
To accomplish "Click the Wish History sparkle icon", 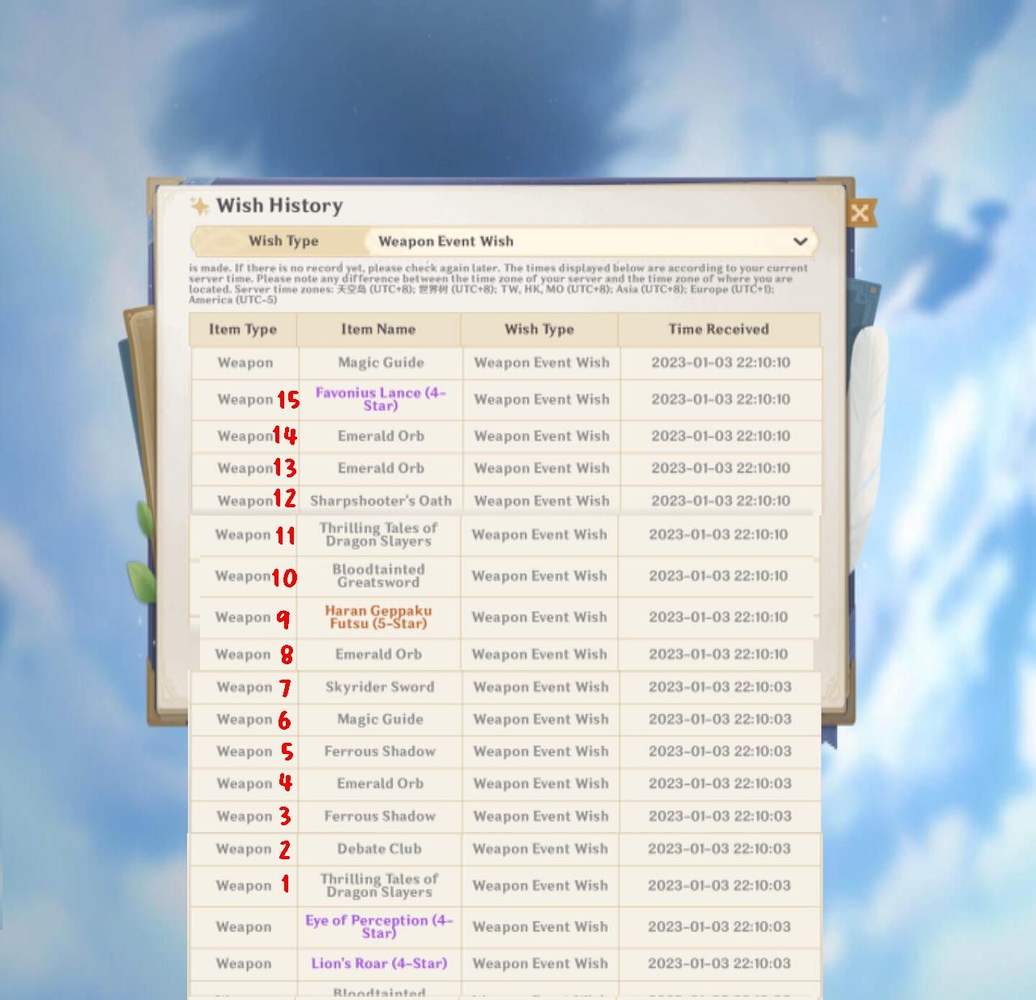I will point(200,206).
